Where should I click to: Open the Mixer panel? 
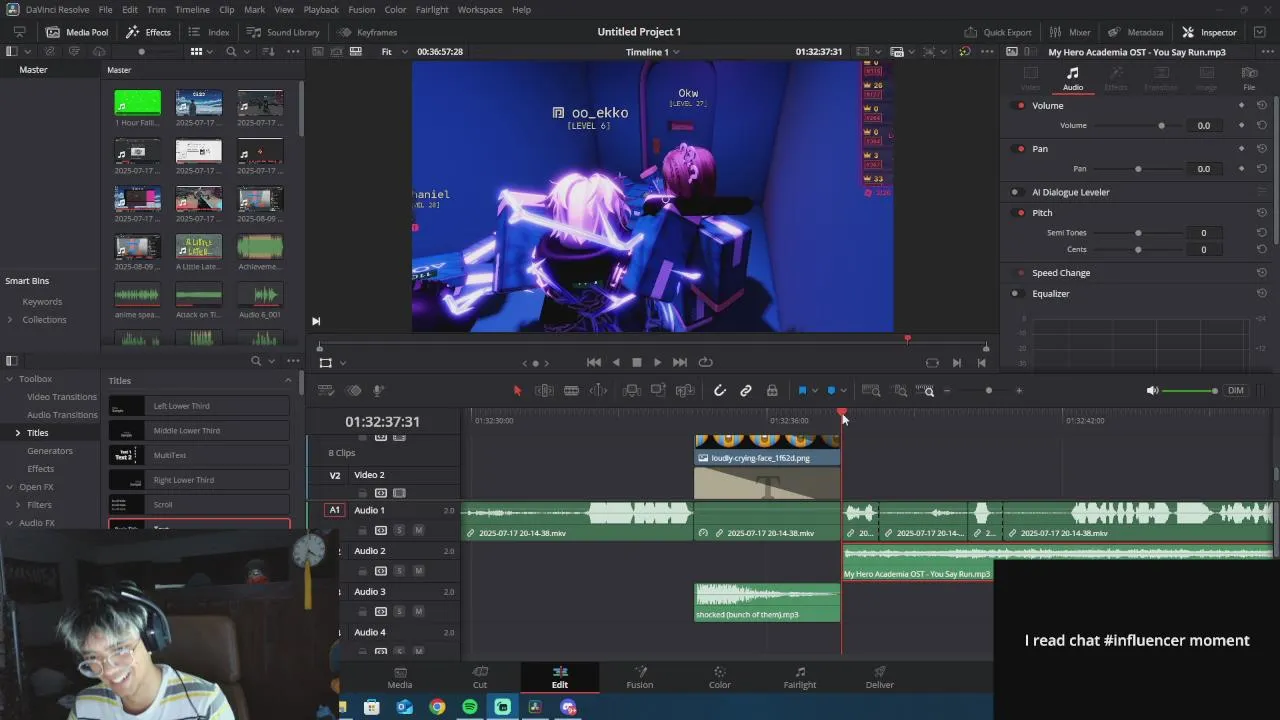click(1069, 32)
